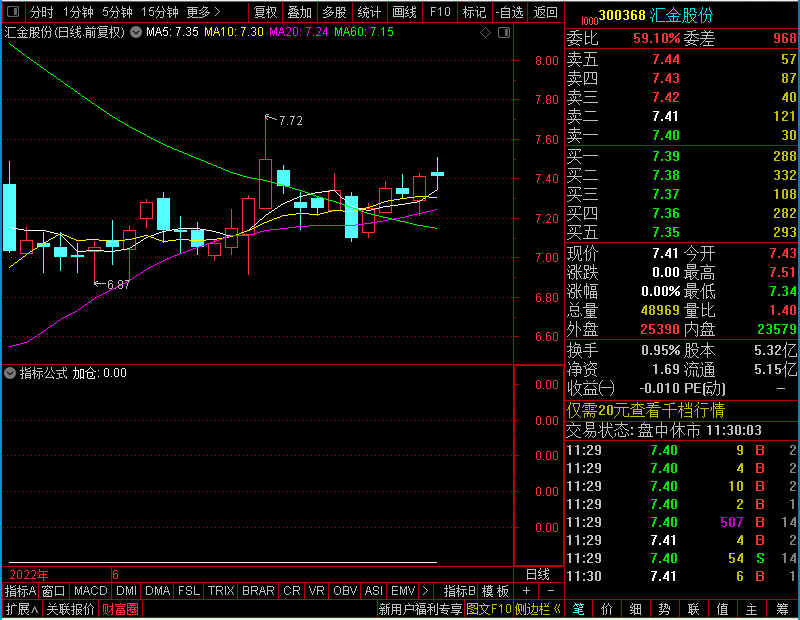Image resolution: width=800 pixels, height=620 pixels.
Task: Select the 价 price-distribution tab
Action: (x=607, y=609)
